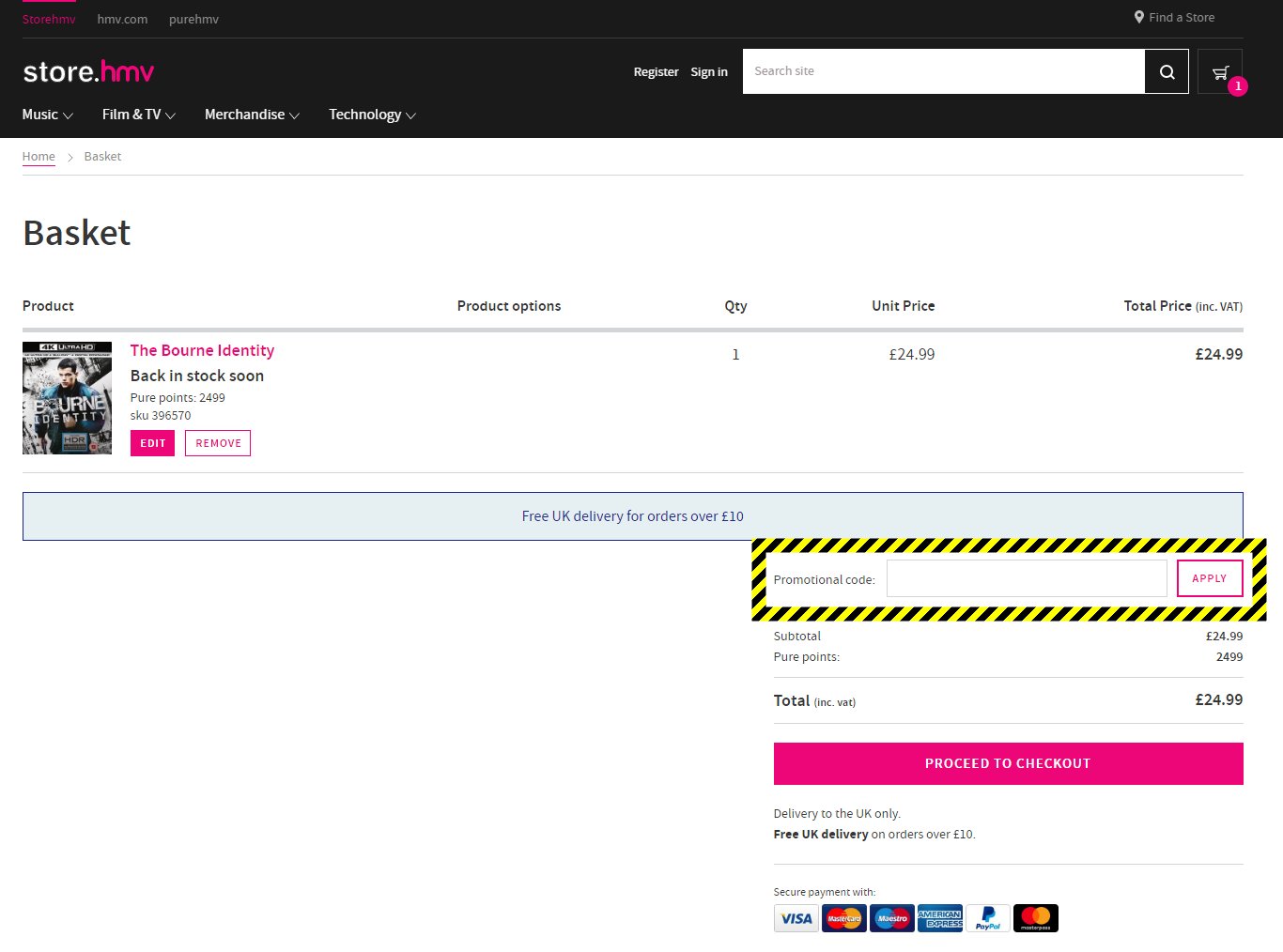Click the search magnifier icon
Screen dimensions: 1283x952
click(x=1167, y=71)
